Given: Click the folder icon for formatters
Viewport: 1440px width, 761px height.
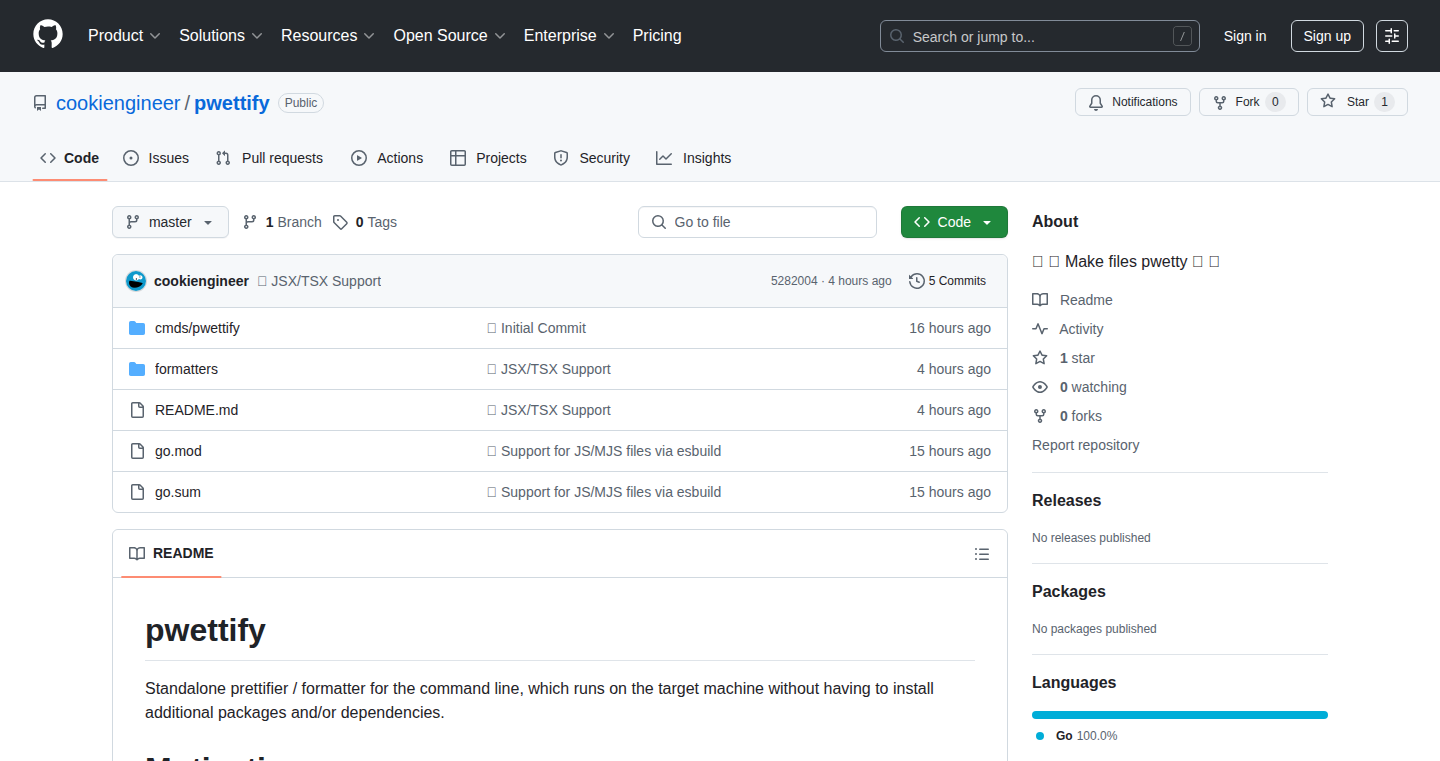Looking at the screenshot, I should pos(137,369).
